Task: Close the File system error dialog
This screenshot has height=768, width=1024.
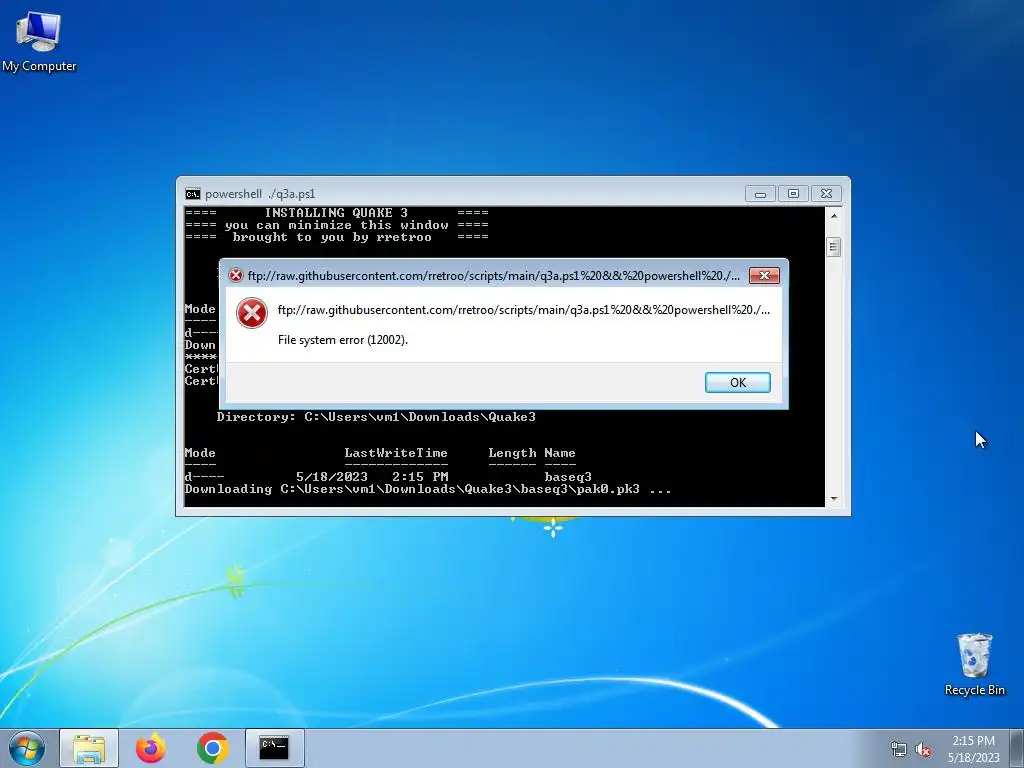Action: (x=764, y=276)
